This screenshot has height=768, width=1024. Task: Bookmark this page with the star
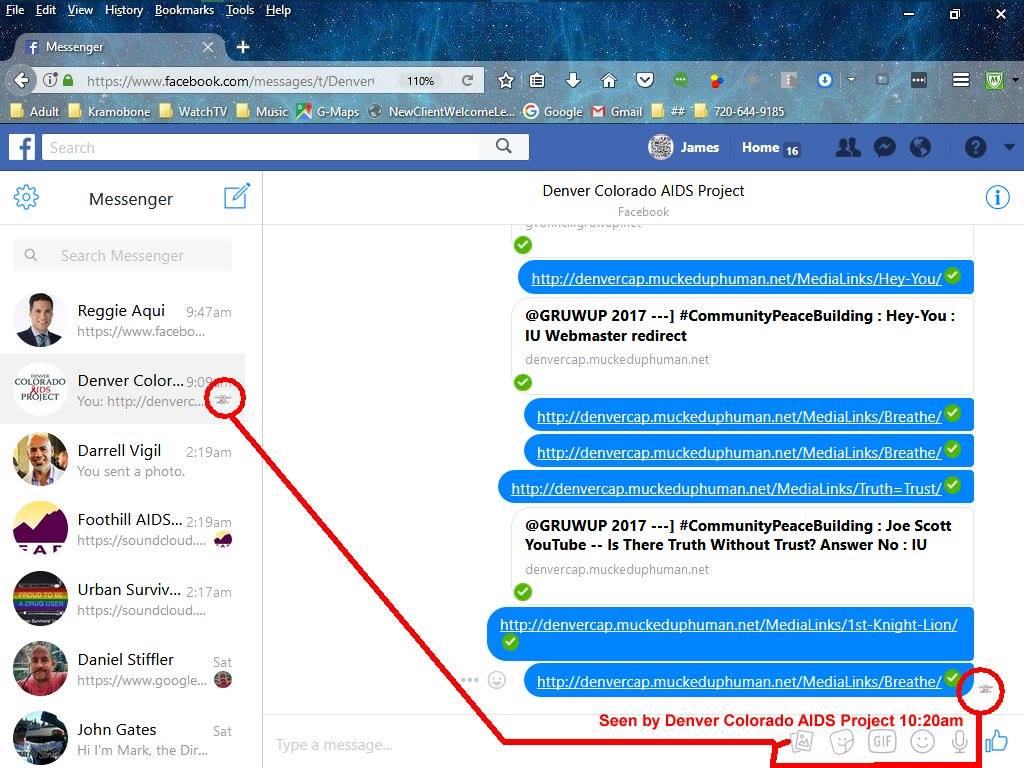tap(505, 80)
